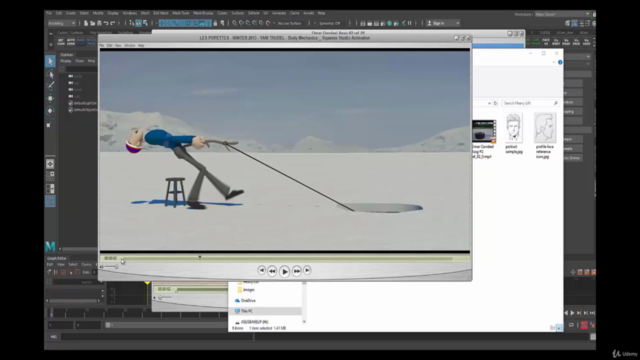Click the Outliner layout icon in the toolbox
This screenshot has width=640, height=360.
(x=50, y=201)
